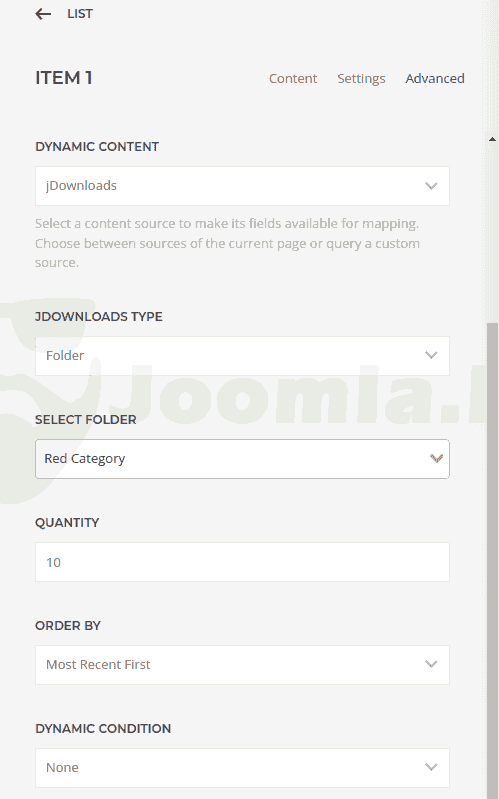Click the vertical scrollbar thumb

point(492,561)
